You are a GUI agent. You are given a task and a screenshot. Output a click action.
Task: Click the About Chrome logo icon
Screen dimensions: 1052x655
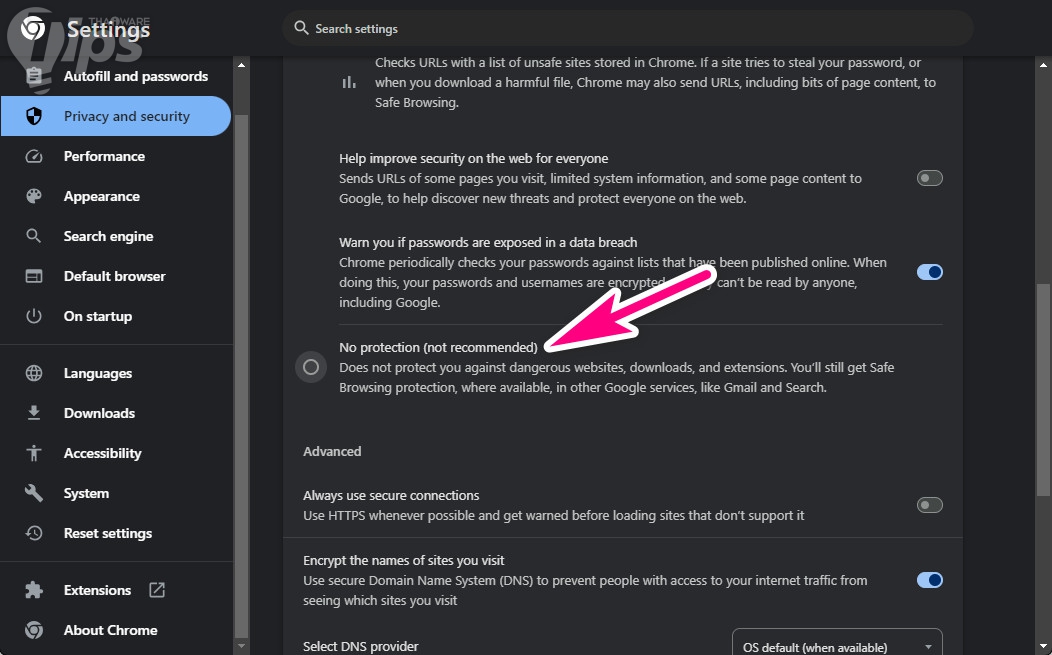click(x=34, y=630)
